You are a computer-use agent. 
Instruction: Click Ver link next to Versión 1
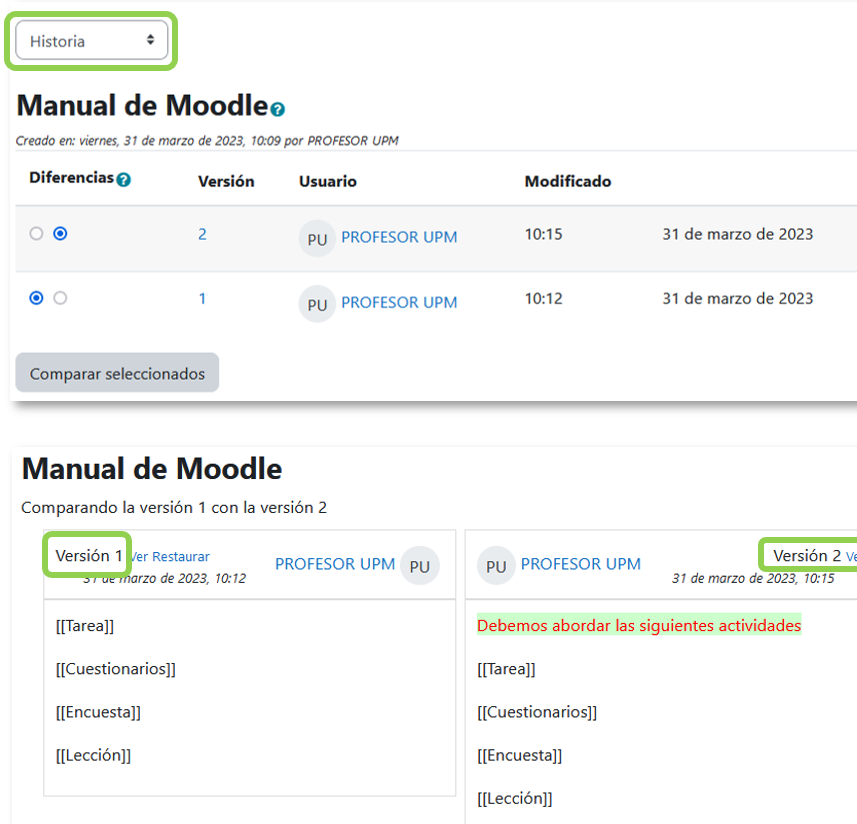[140, 557]
